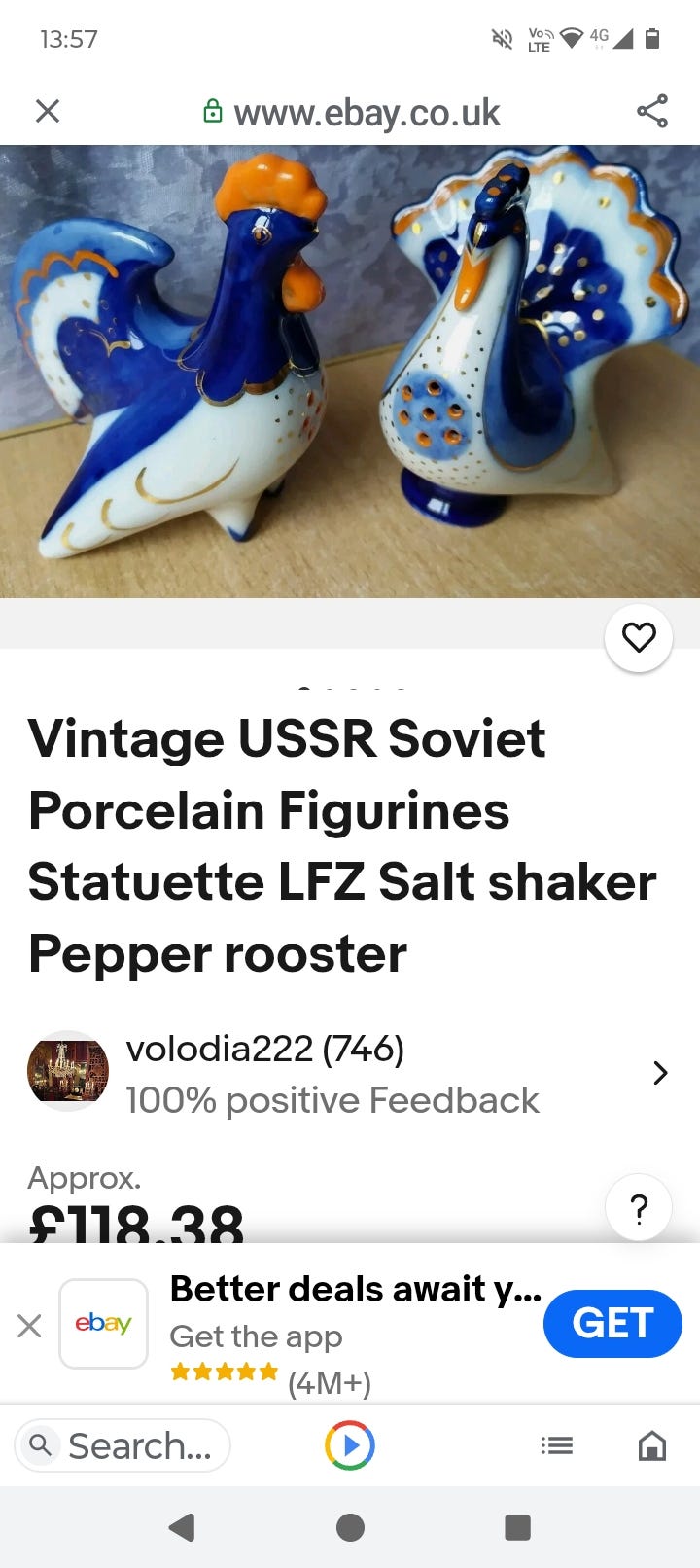This screenshot has height=1568, width=700.
Task: Tap Android home circle button
Action: coord(350,1527)
